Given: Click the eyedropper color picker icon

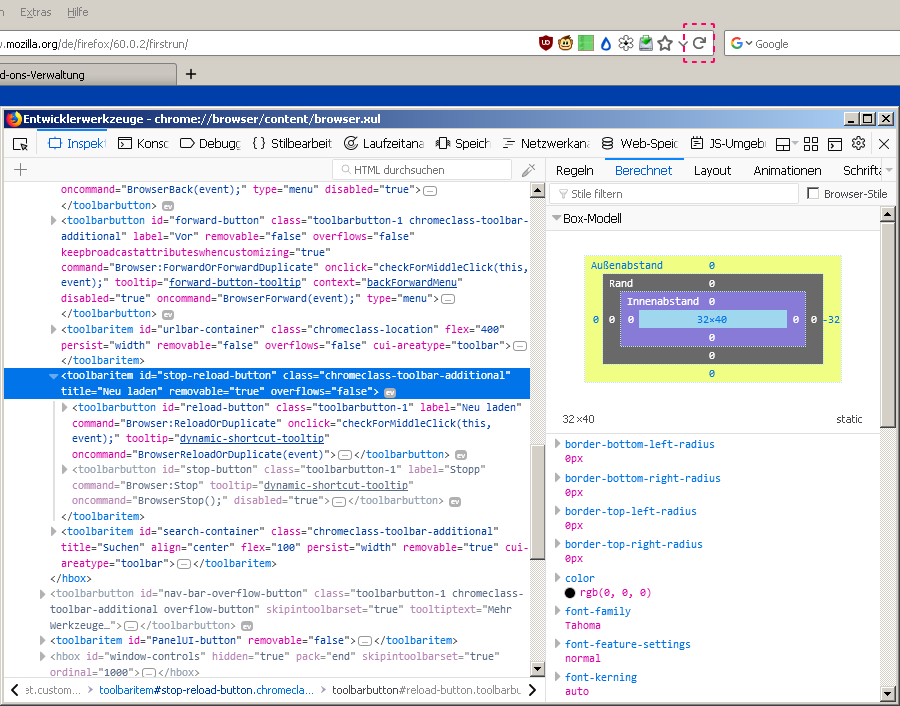Looking at the screenshot, I should (x=529, y=170).
